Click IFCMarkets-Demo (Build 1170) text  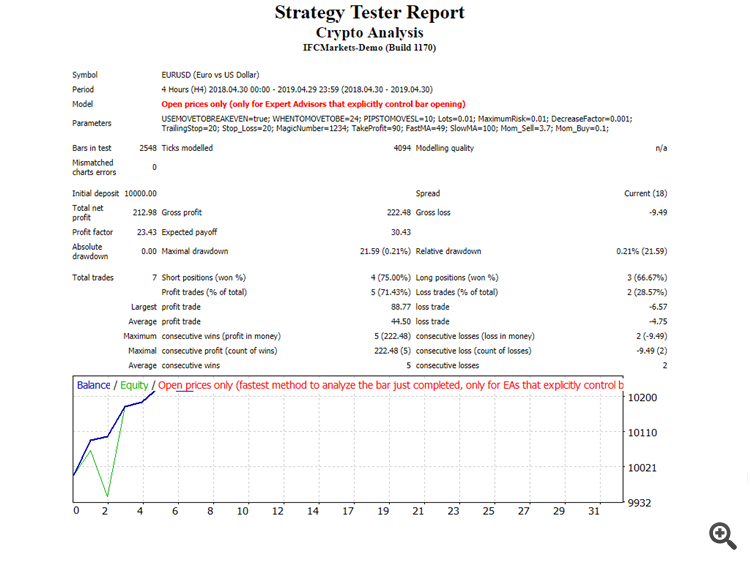(x=369, y=48)
